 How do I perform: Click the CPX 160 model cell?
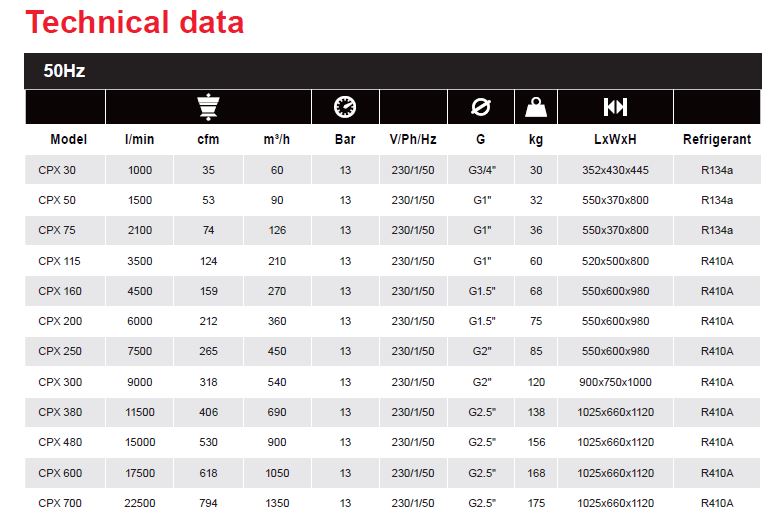point(60,291)
